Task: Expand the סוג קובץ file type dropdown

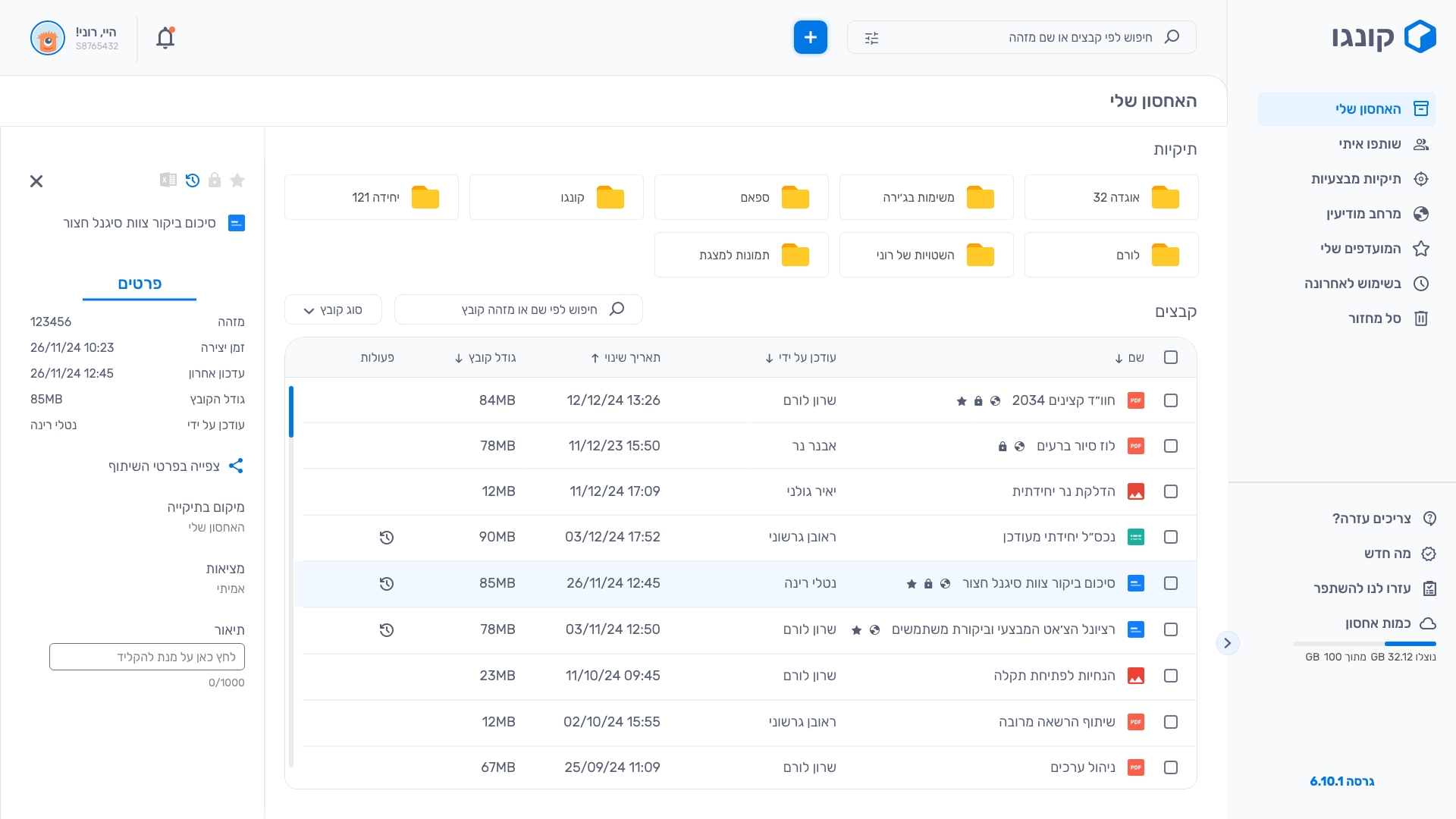Action: tap(333, 310)
